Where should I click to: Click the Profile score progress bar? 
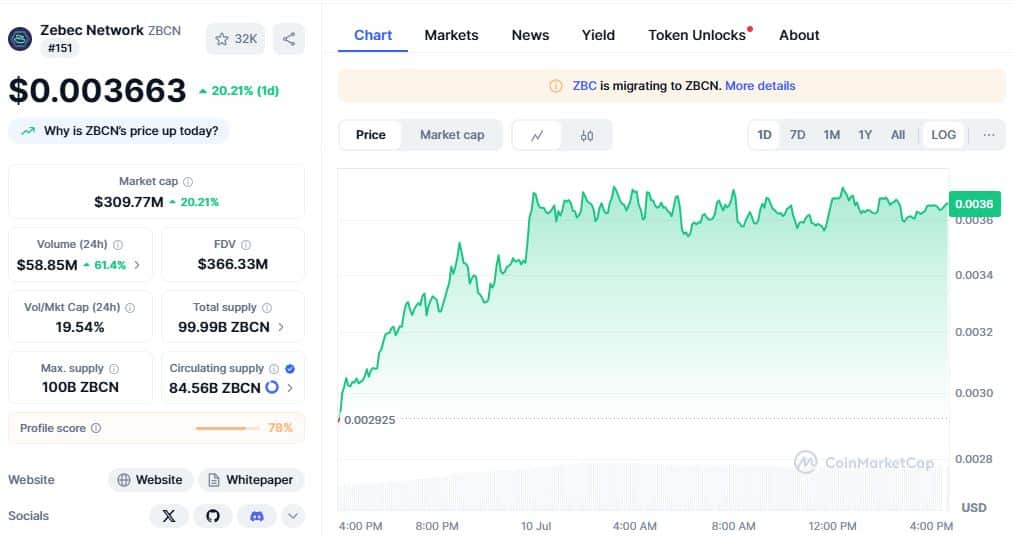coord(227,428)
